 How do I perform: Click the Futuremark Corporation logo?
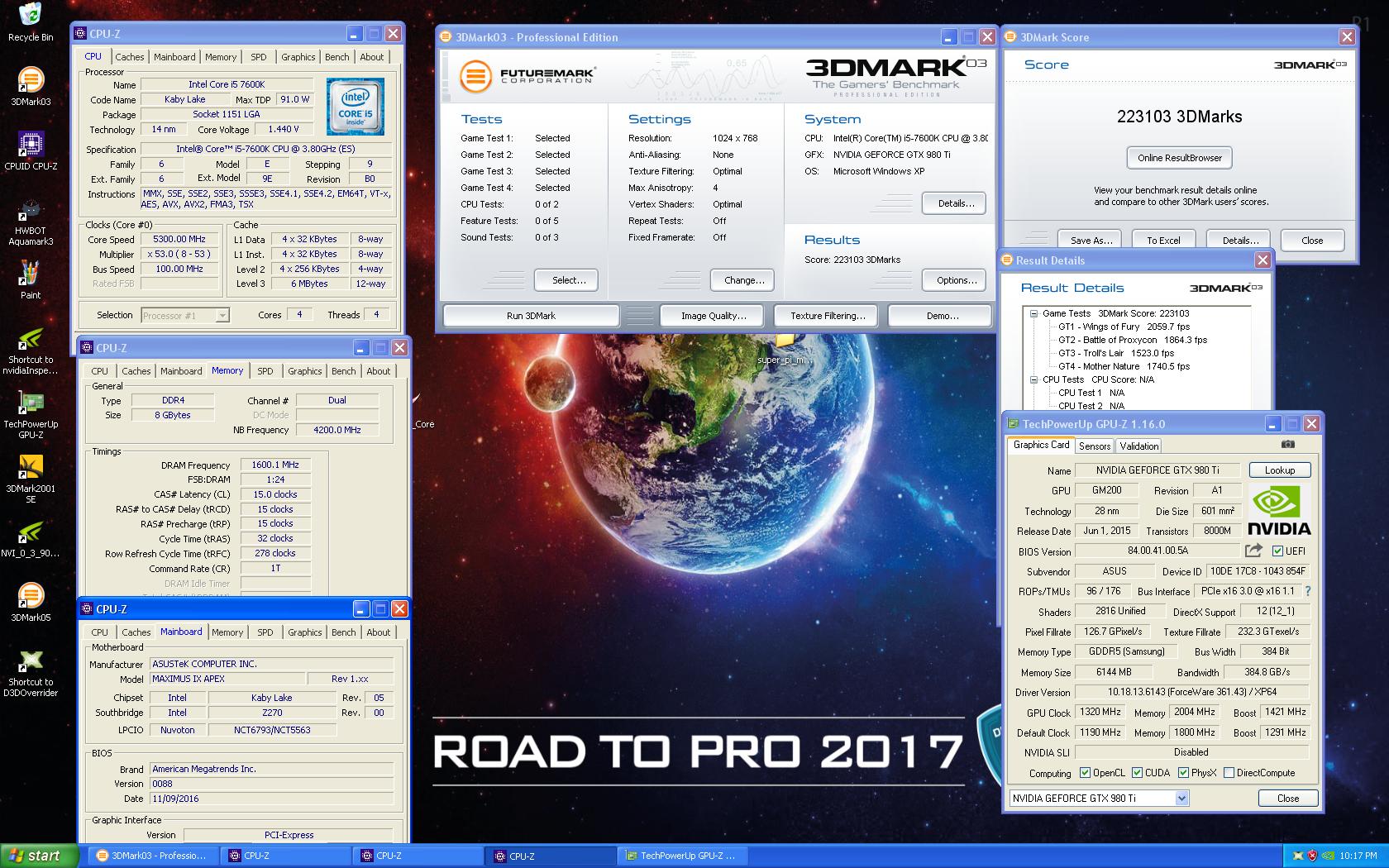[x=527, y=76]
